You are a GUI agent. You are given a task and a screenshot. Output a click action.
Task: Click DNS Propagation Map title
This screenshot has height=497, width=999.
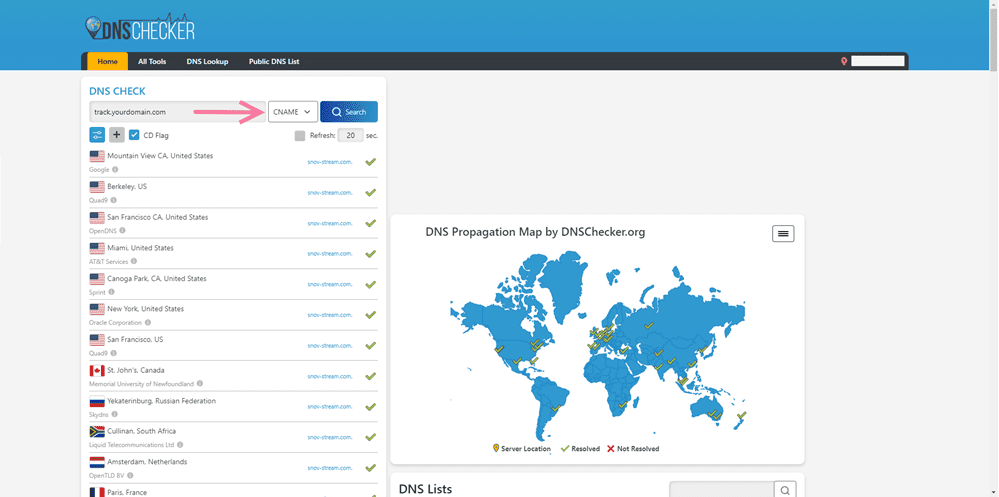tap(535, 233)
